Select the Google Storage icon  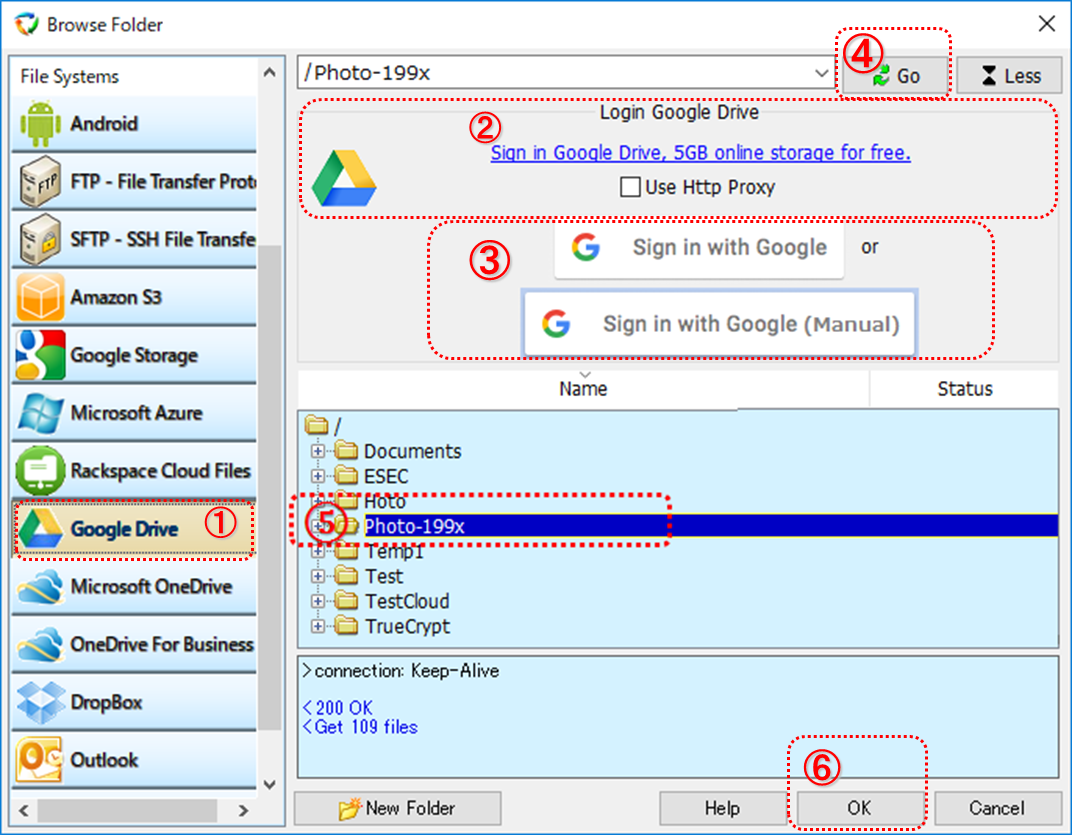(x=40, y=355)
